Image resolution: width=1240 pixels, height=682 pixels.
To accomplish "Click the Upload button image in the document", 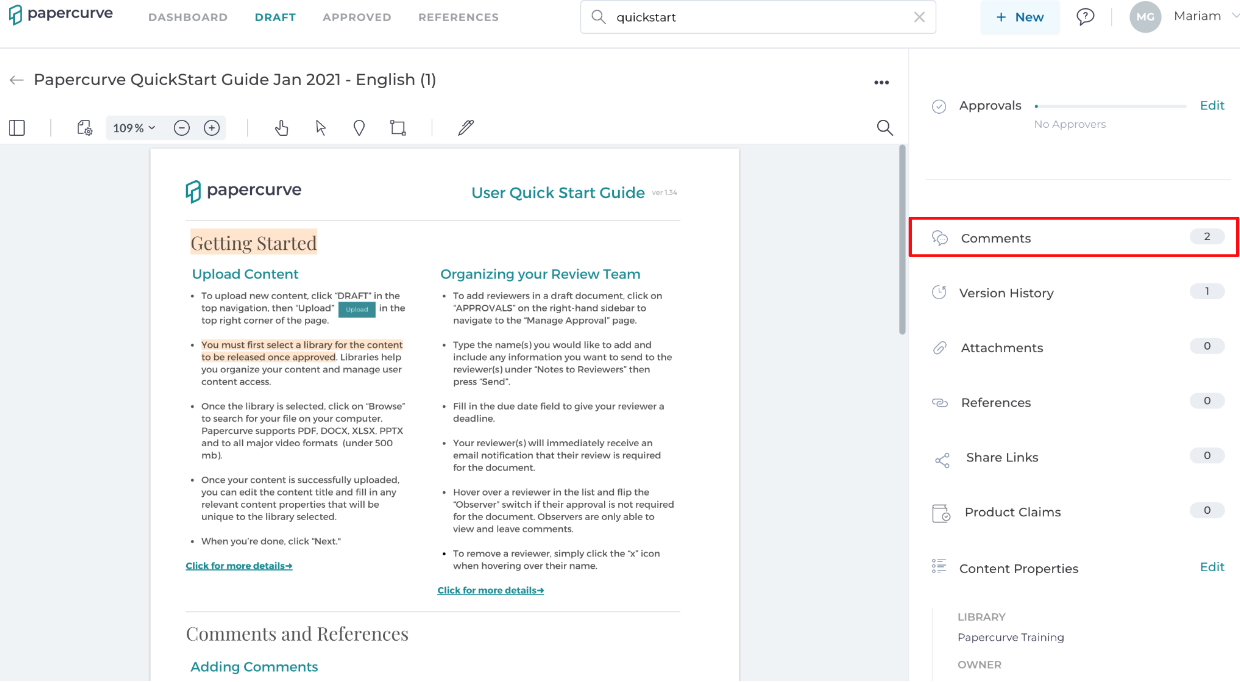I will tap(357, 310).
